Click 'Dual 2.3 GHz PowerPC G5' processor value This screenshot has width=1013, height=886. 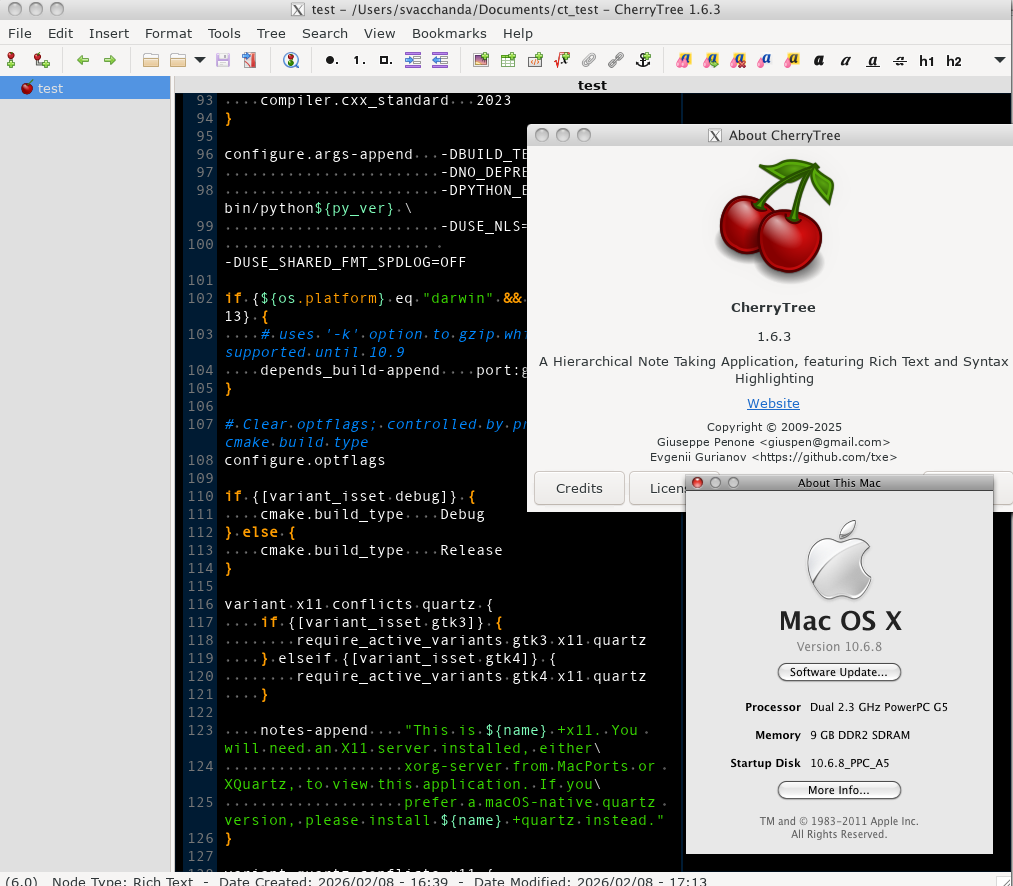coord(879,707)
